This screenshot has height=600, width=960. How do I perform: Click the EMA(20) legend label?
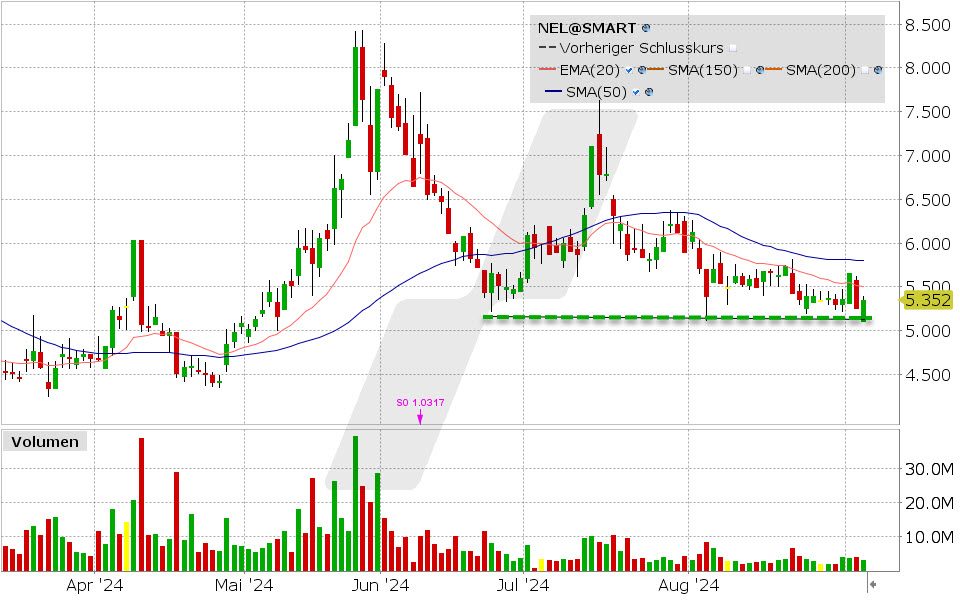(590, 70)
